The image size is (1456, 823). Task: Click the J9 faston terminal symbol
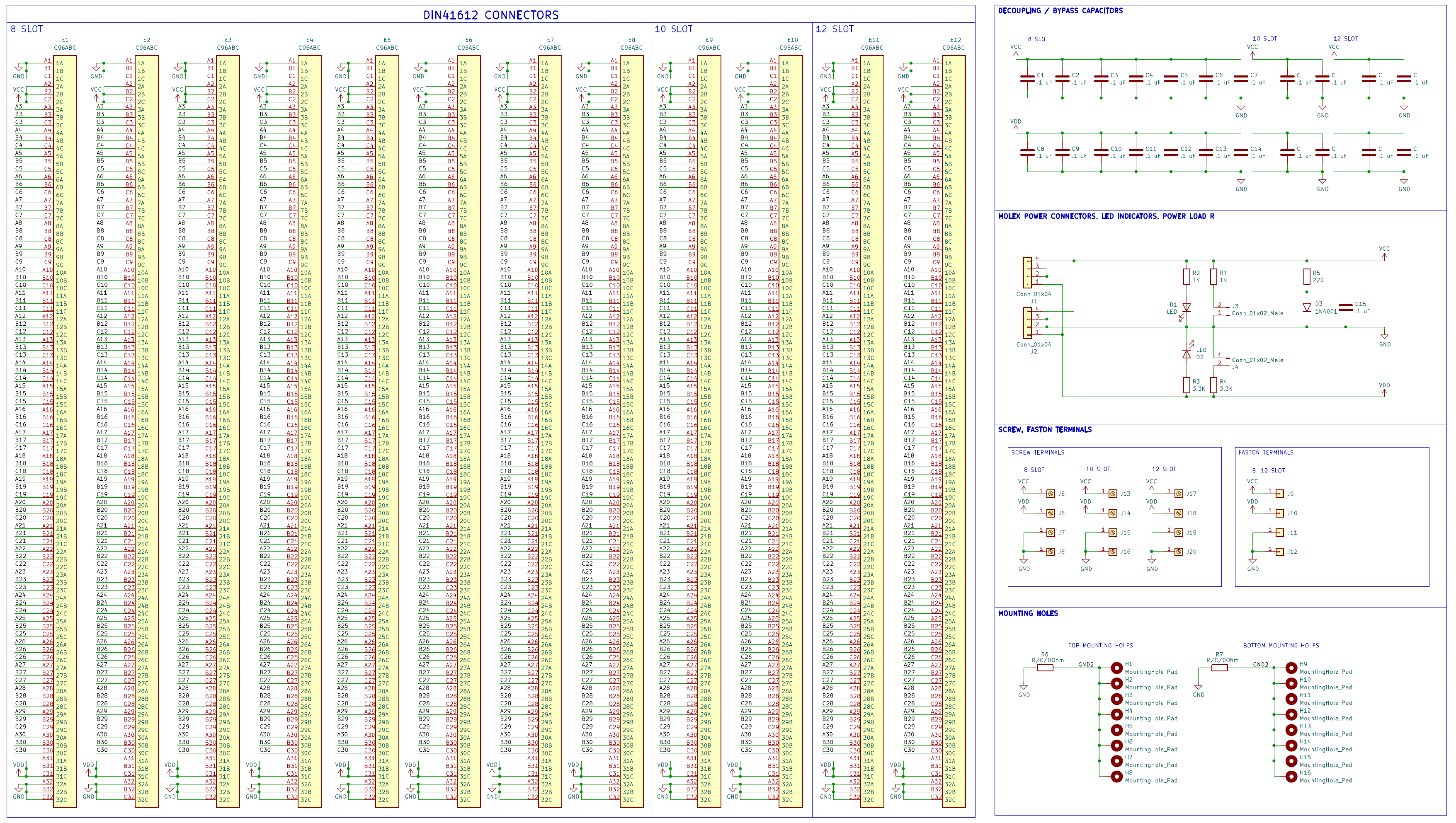click(x=1279, y=494)
